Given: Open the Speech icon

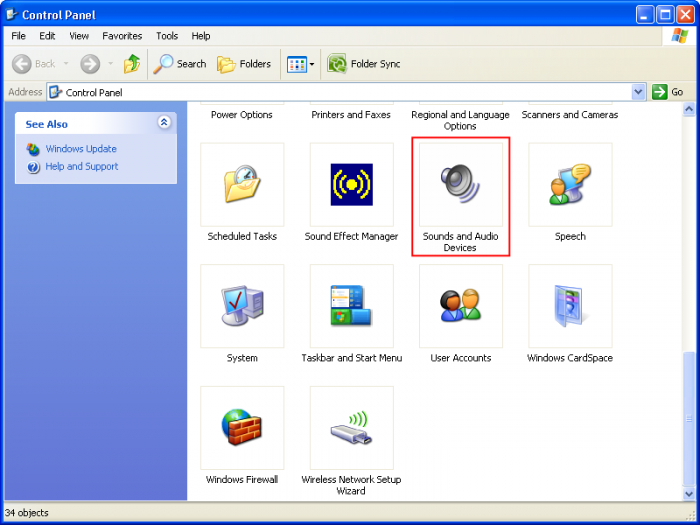Looking at the screenshot, I should [x=570, y=184].
